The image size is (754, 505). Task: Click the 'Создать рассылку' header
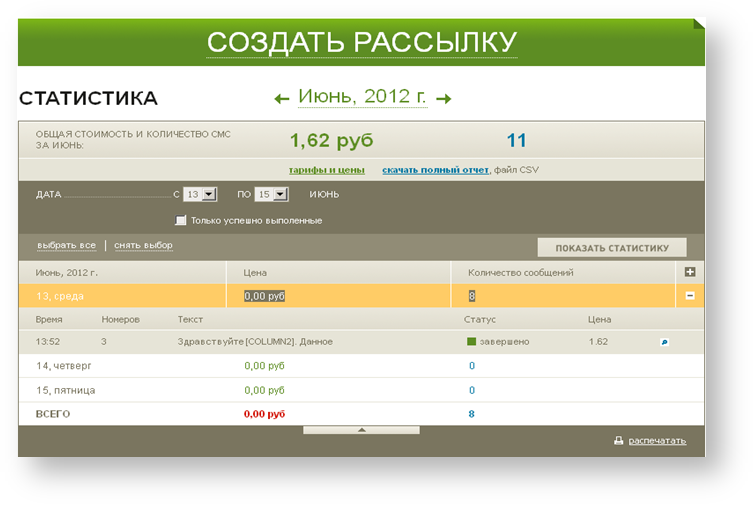(361, 42)
